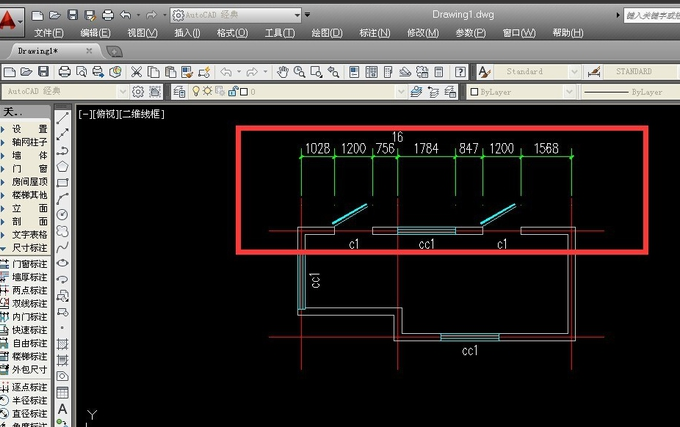The height and width of the screenshot is (427, 680).
Task: Click the Cut scissors icon
Action: 136,72
